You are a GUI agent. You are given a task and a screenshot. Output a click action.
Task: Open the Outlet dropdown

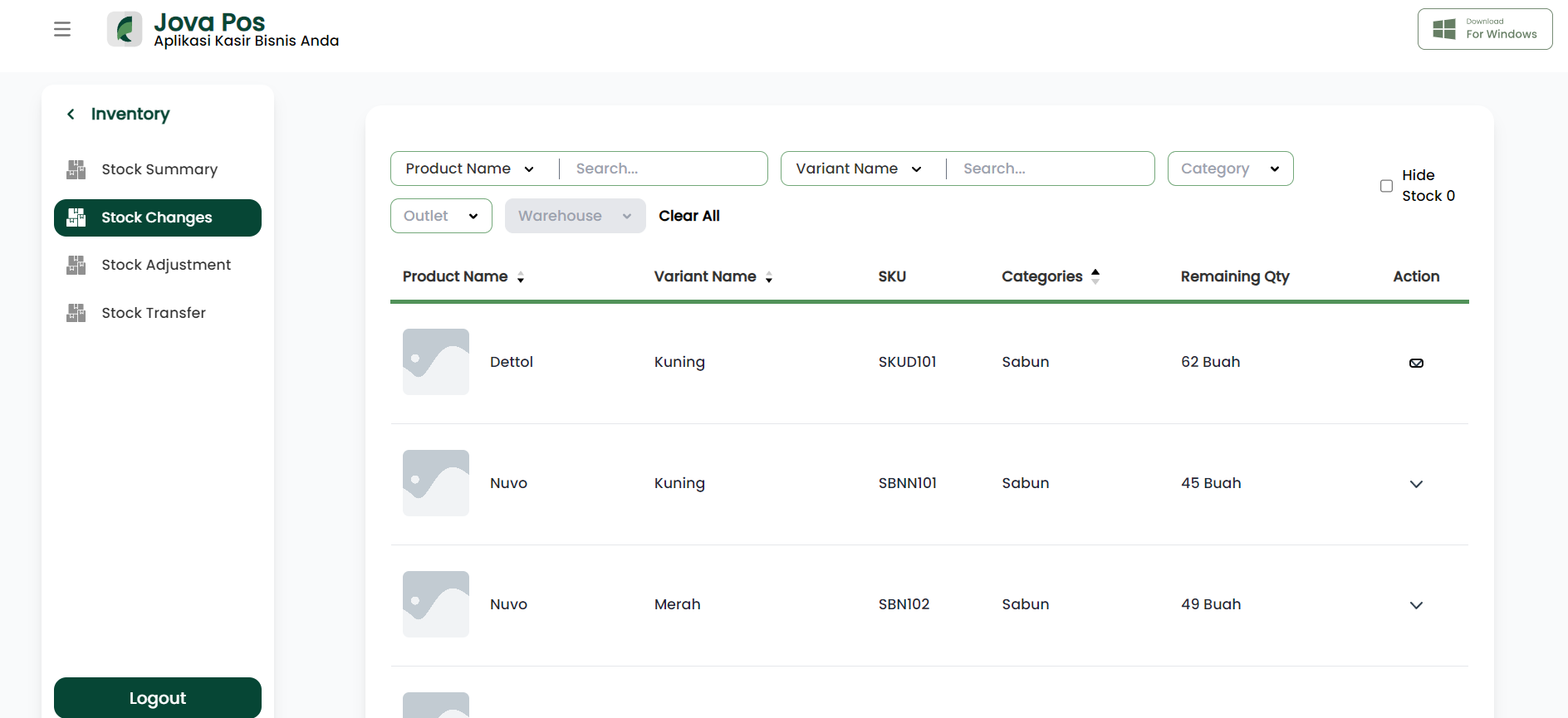point(441,216)
